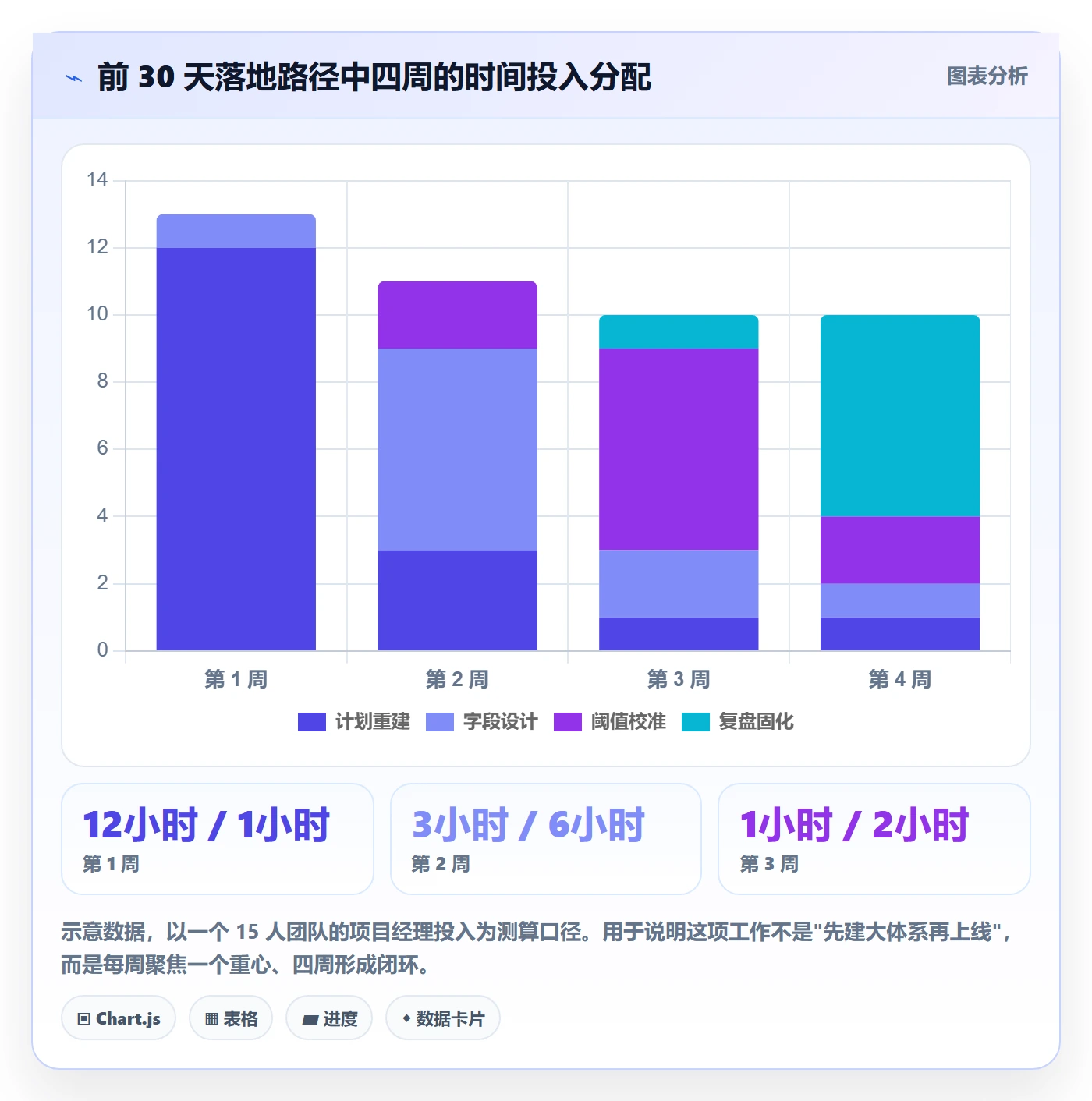This screenshot has height=1101, width=1092.
Task: Select the 计划重建 segment in the 第 1 周 bar
Action: point(236,449)
